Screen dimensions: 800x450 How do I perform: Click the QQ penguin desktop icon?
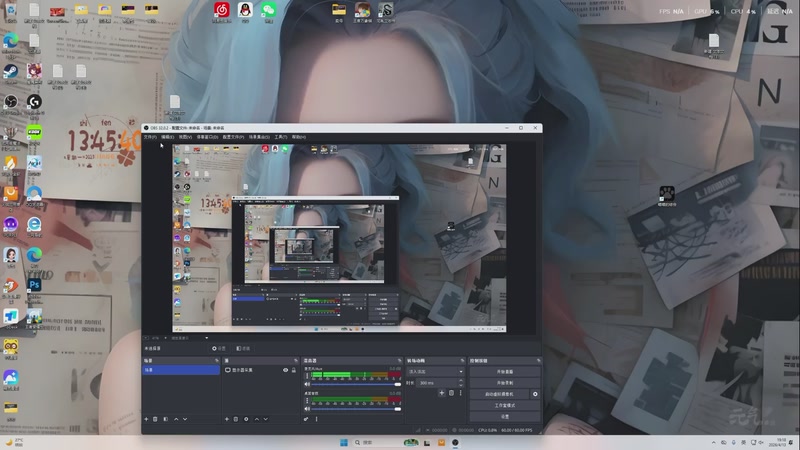[245, 12]
